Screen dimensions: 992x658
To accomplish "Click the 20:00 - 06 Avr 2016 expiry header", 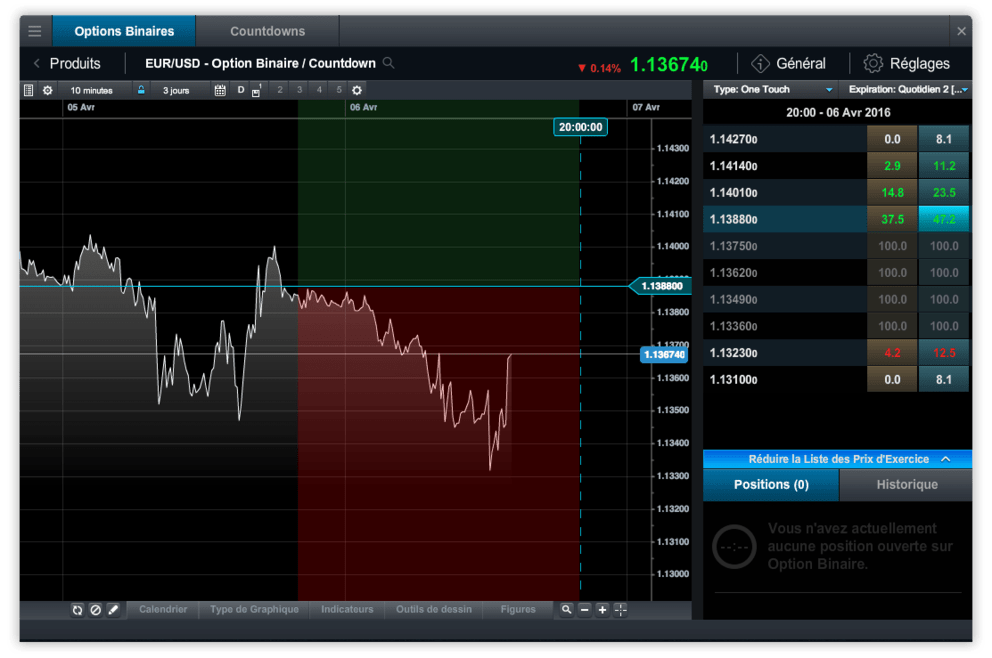I will [838, 113].
